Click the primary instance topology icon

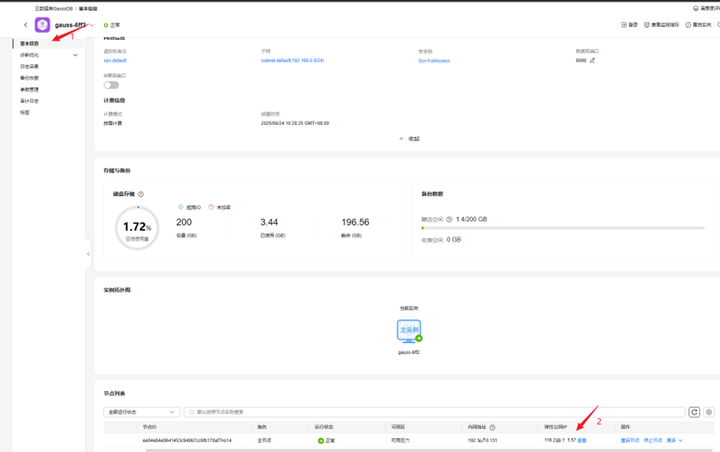409,331
